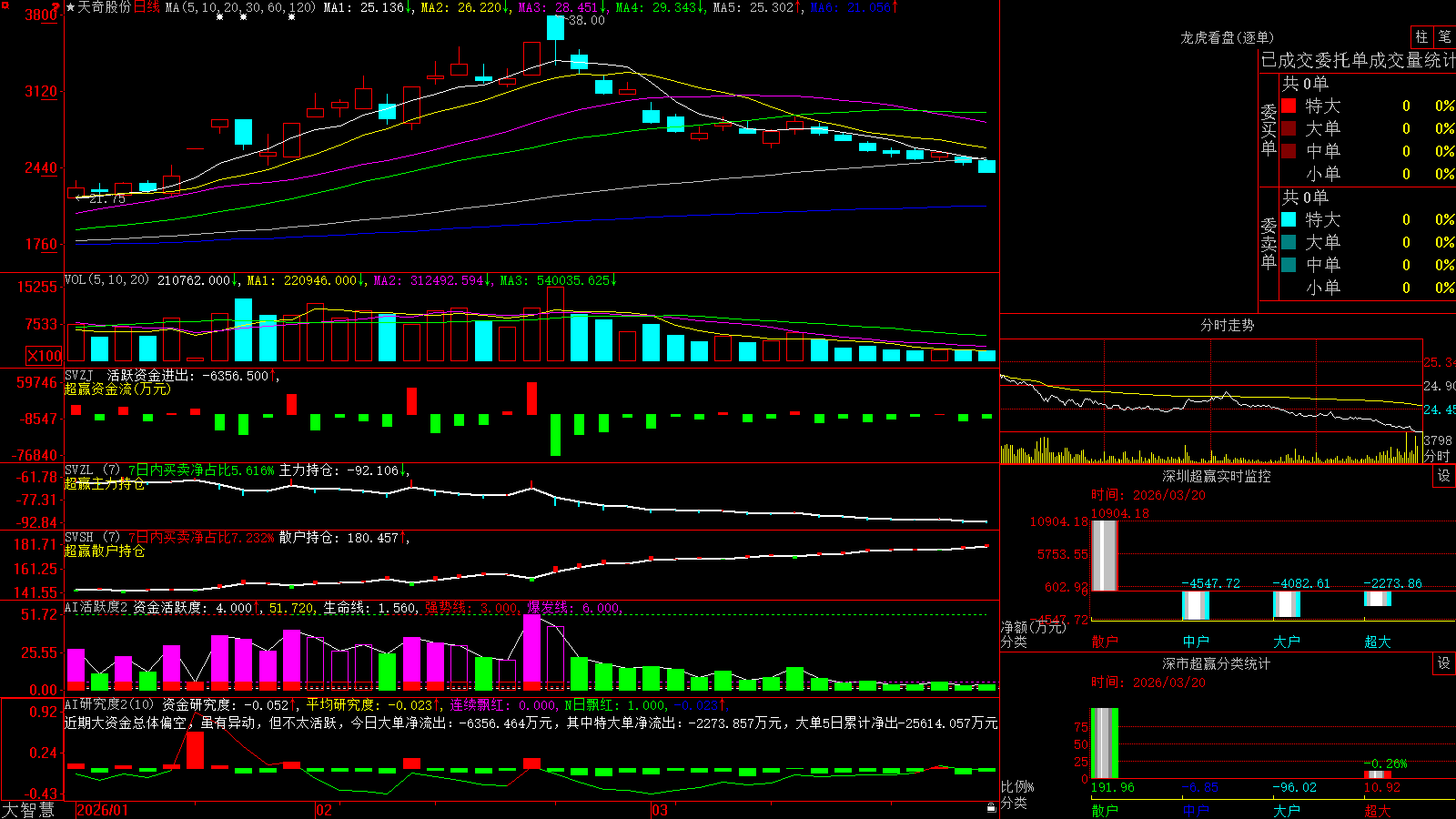1456x819 pixels.
Task: Click the 小单 row under 委买单
Action: tap(1368, 174)
